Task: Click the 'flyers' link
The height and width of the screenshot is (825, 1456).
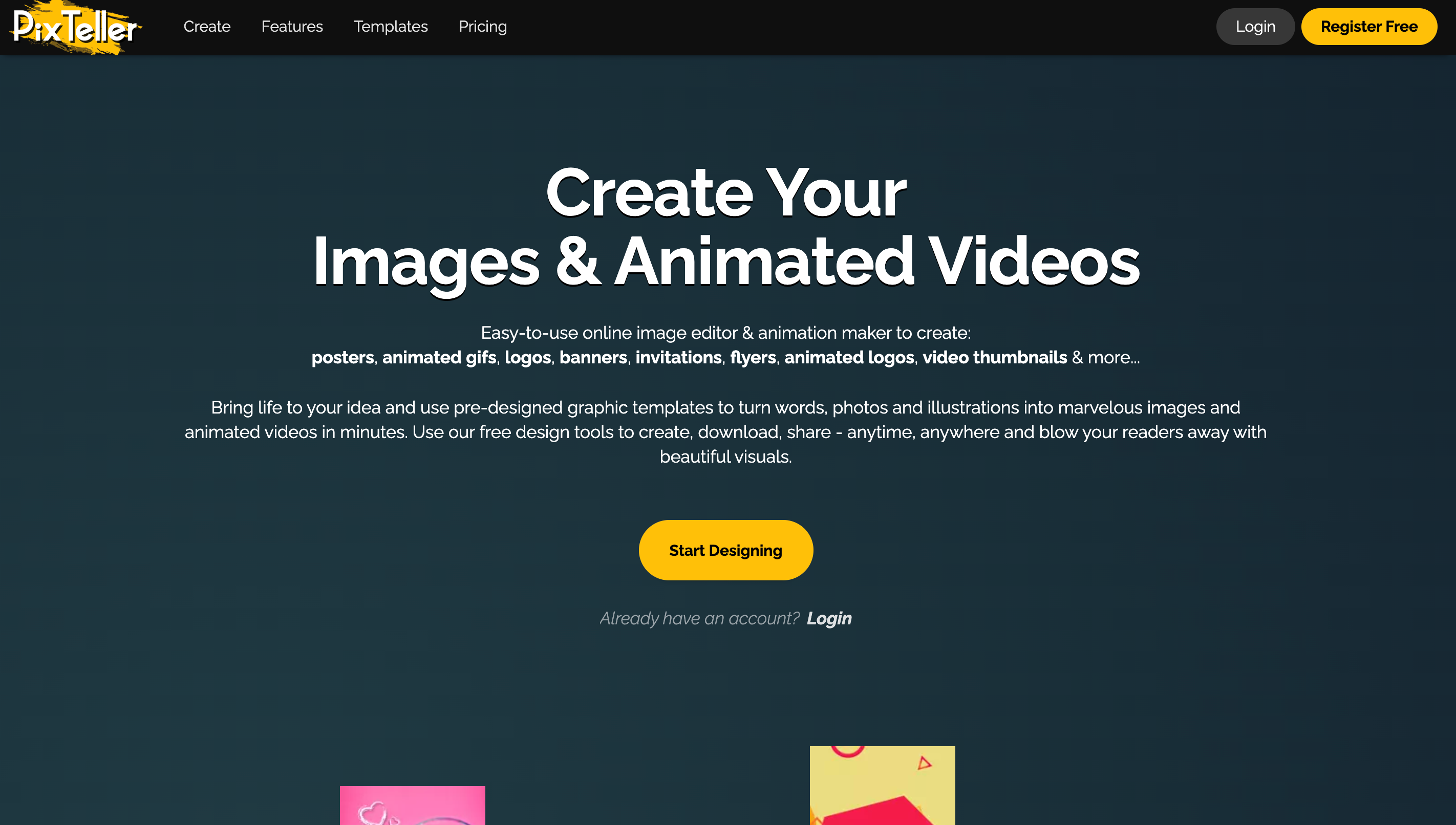Action: [x=753, y=358]
